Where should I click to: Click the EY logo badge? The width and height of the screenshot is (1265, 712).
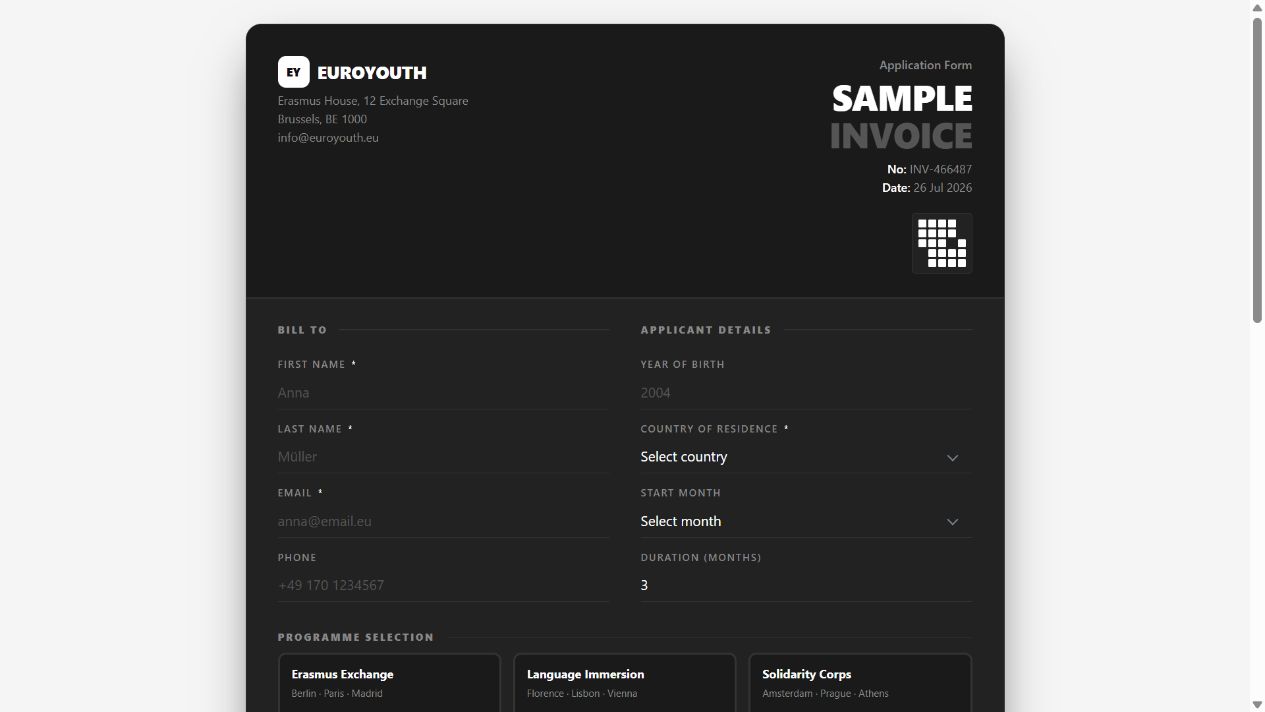pos(293,72)
